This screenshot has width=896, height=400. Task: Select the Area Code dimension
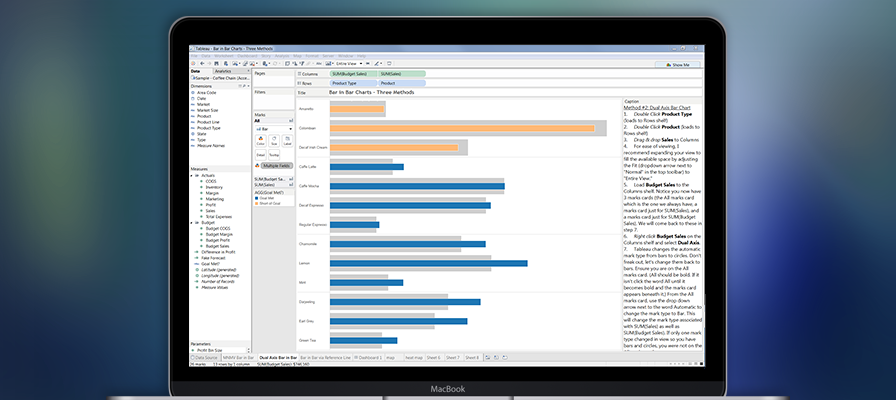click(206, 92)
